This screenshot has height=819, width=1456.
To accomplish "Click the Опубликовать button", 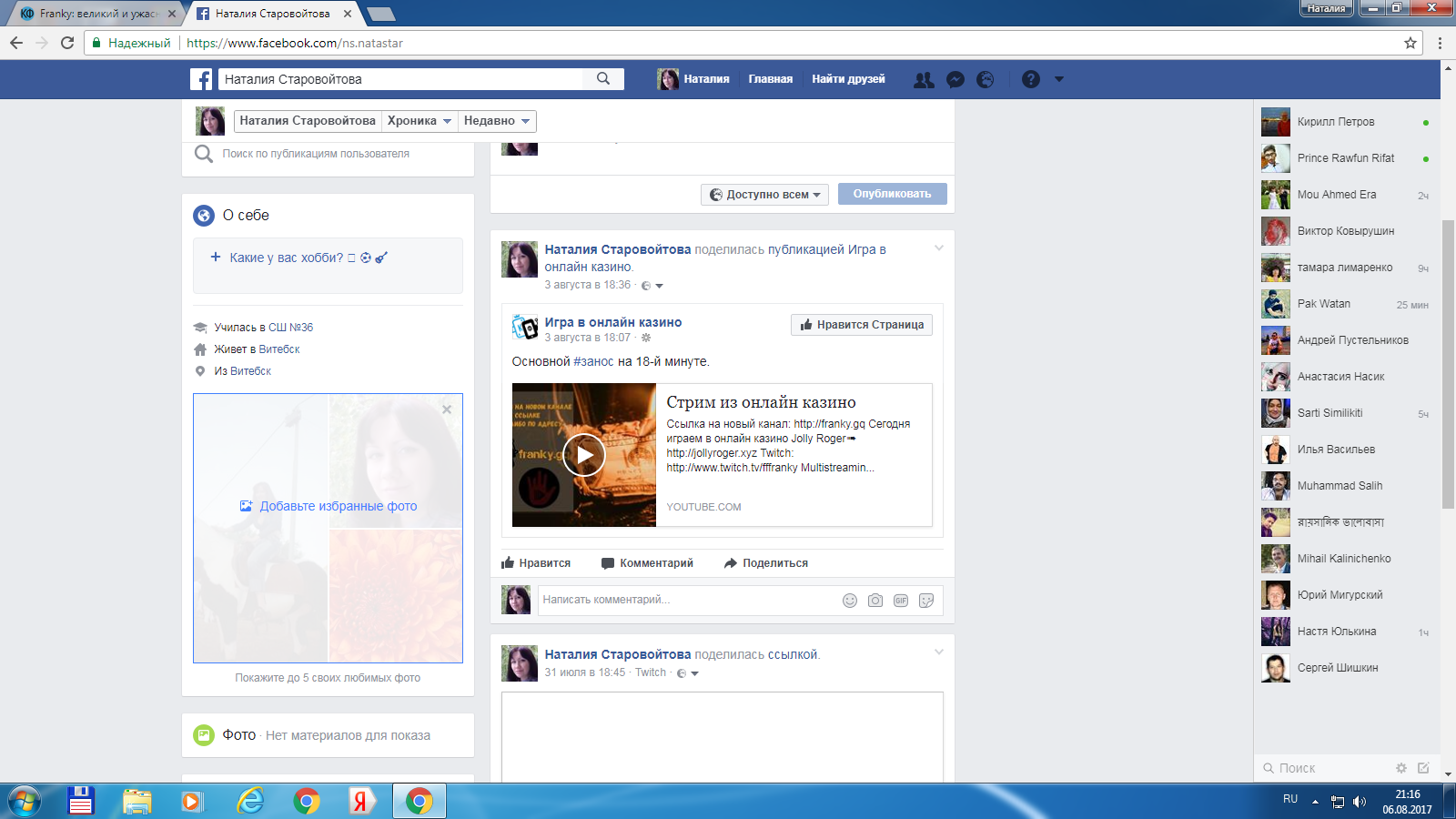I will tap(892, 194).
